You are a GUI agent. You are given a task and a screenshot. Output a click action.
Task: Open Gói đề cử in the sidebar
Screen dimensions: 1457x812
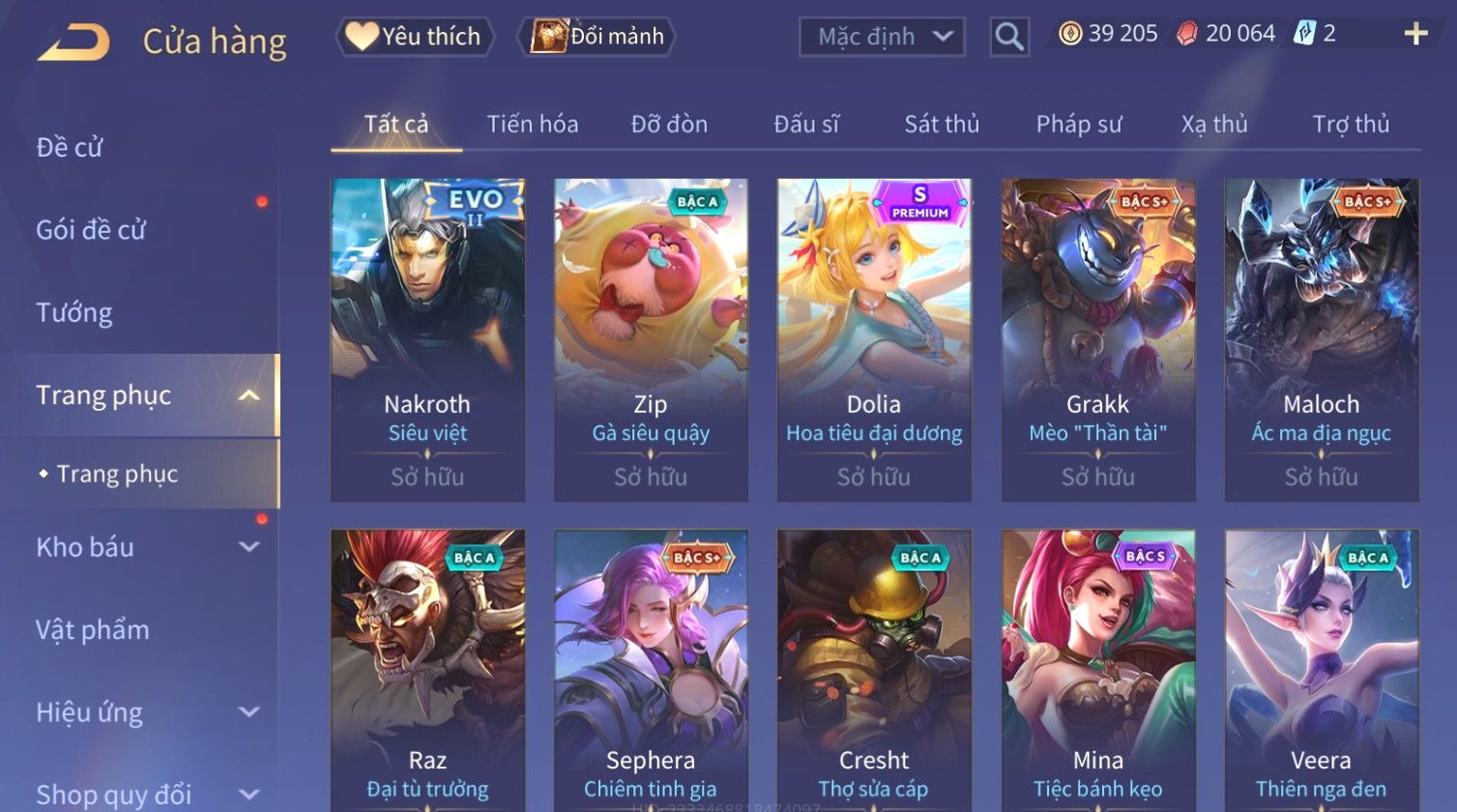(91, 230)
